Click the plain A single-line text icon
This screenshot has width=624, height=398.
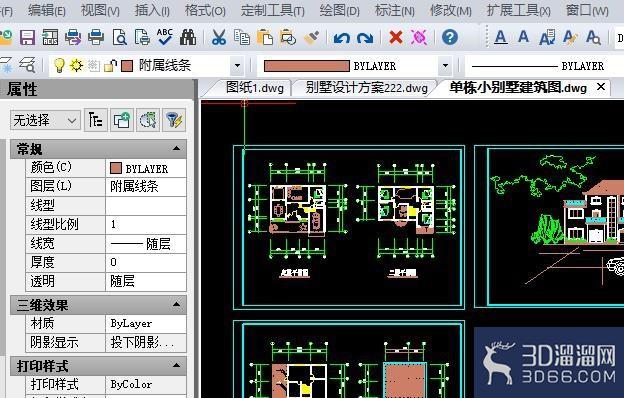pyautogui.click(x=524, y=37)
